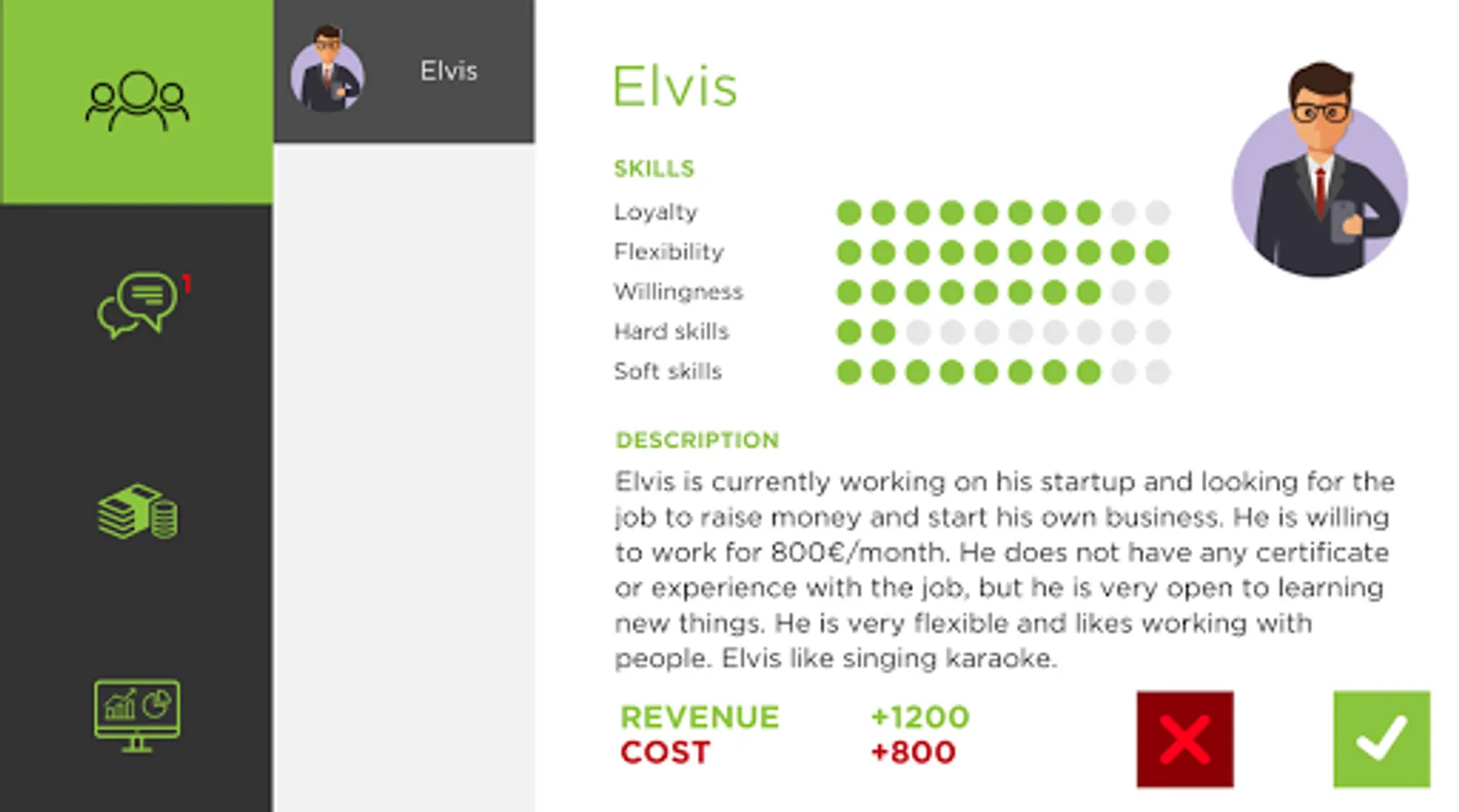This screenshot has height=812, width=1459.
Task: Click the large Elvis name heading
Action: coord(675,87)
